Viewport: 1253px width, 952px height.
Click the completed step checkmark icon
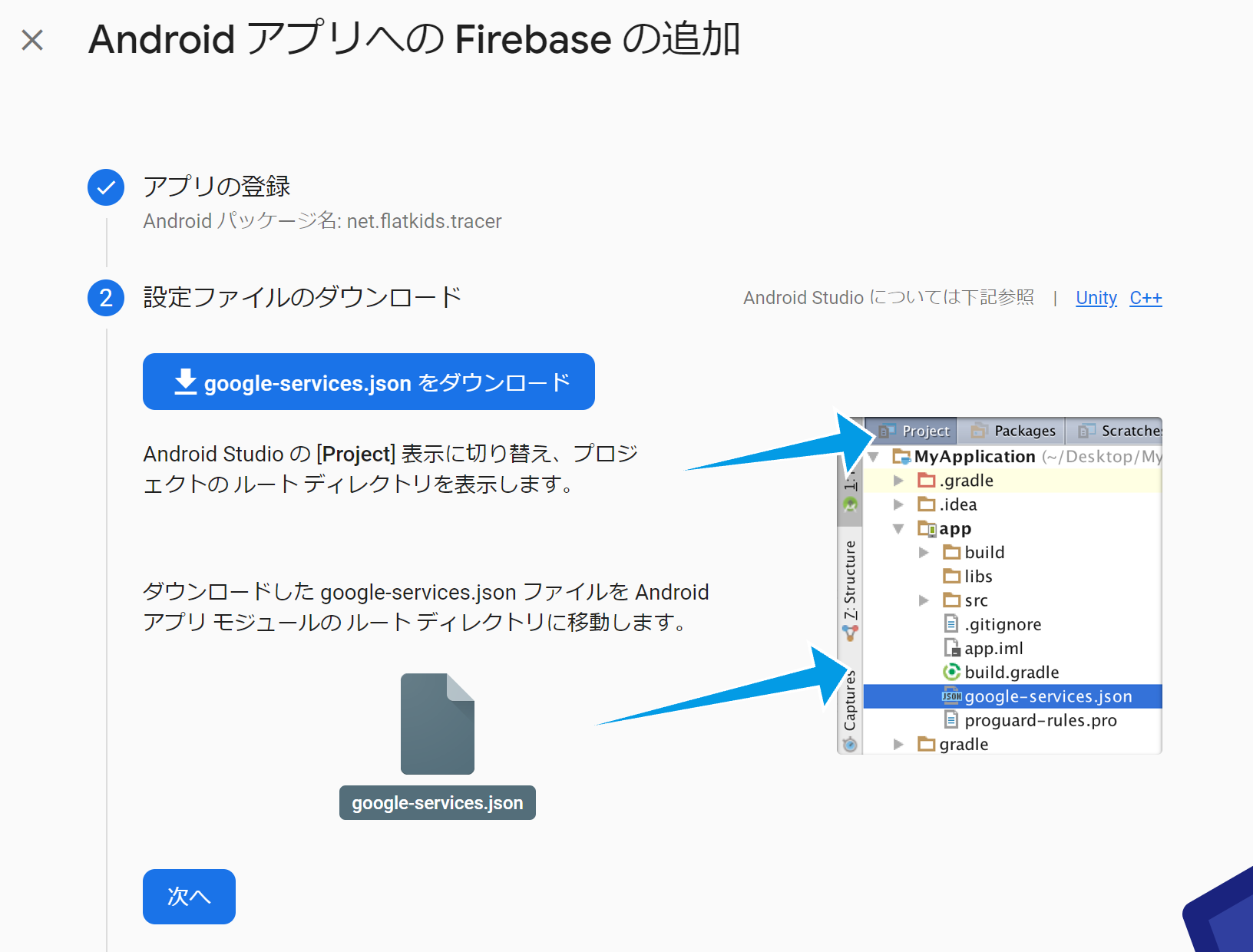pos(106,187)
